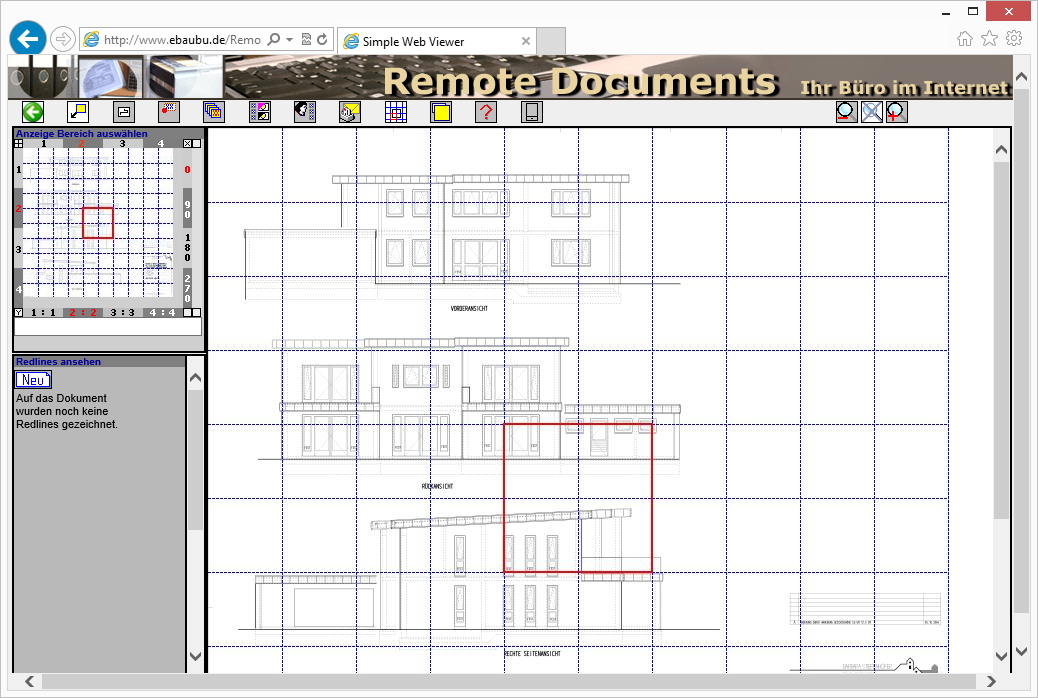This screenshot has width=1038, height=698.
Task: Select row 4 in area selector
Action: [x=19, y=289]
